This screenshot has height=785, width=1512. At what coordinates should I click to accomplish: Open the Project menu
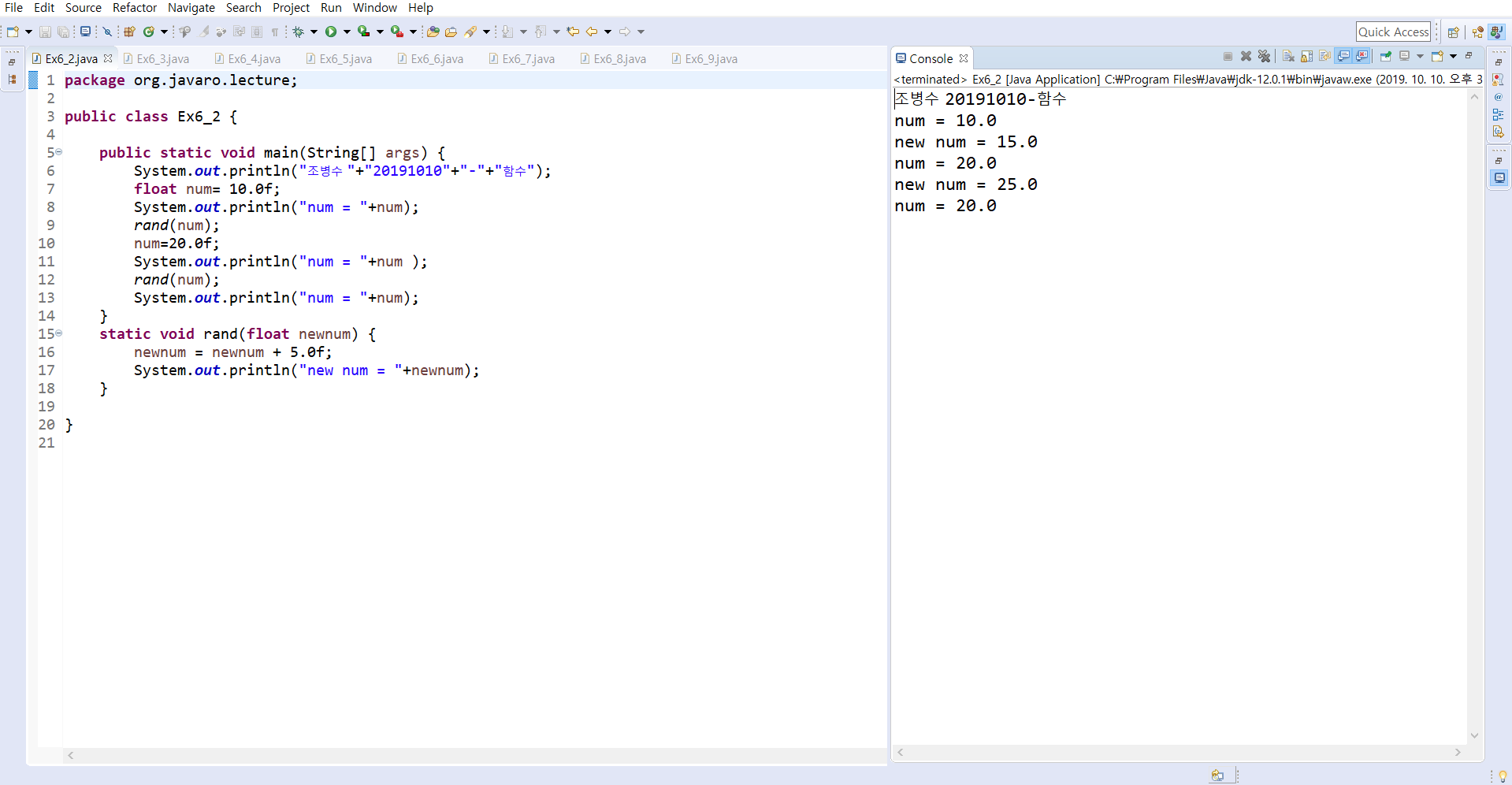pyautogui.click(x=291, y=8)
